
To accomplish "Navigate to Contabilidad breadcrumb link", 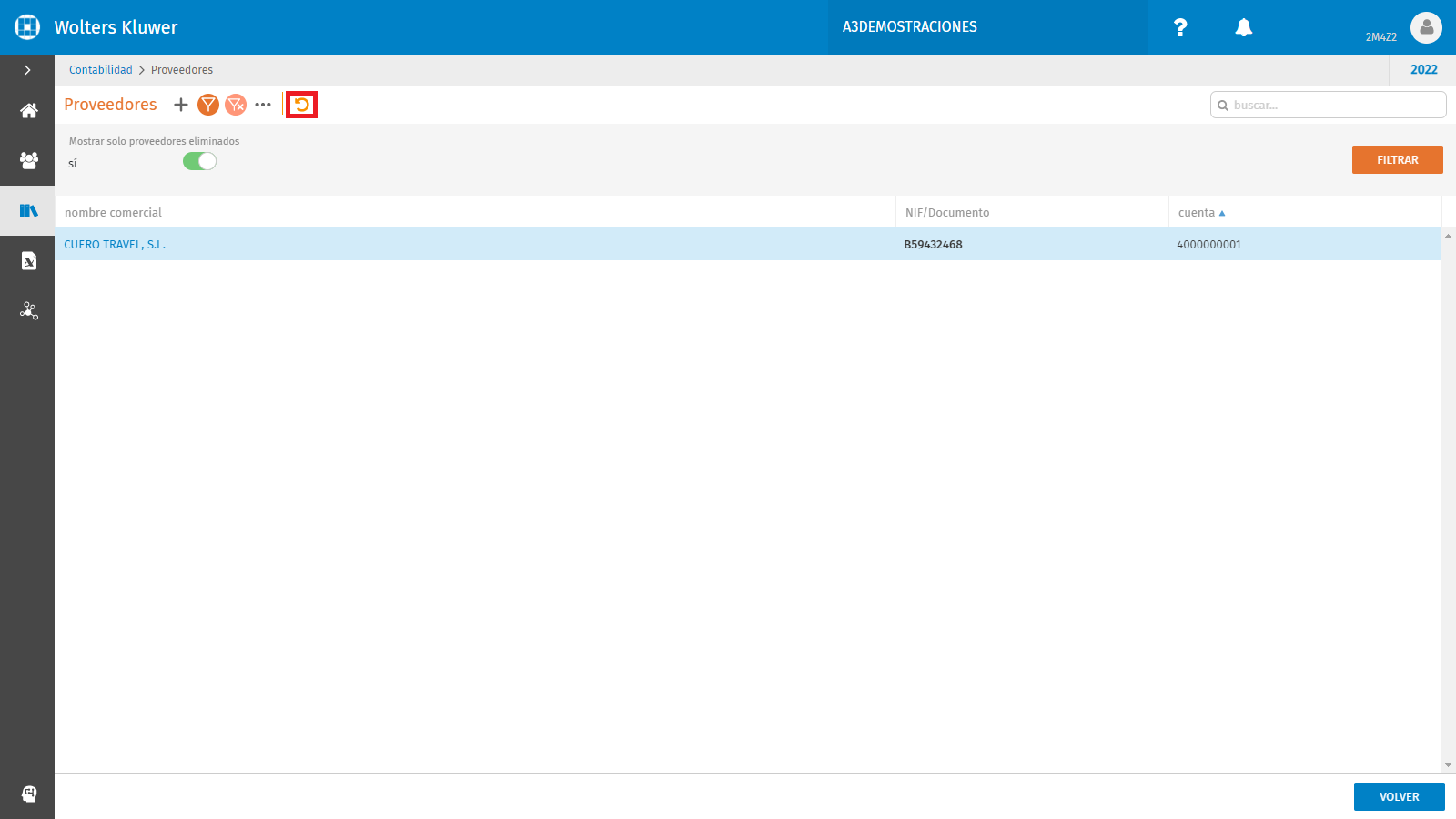I will pos(101,70).
